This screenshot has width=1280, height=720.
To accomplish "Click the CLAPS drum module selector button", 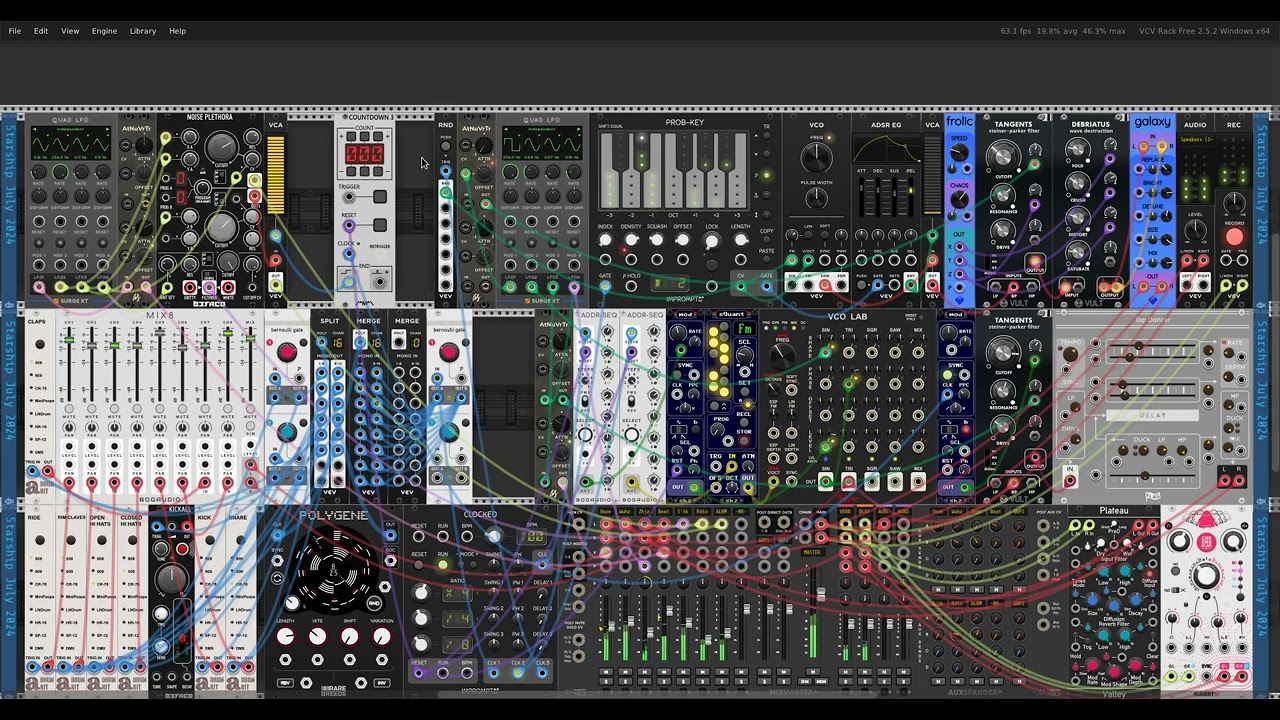I will [39, 345].
